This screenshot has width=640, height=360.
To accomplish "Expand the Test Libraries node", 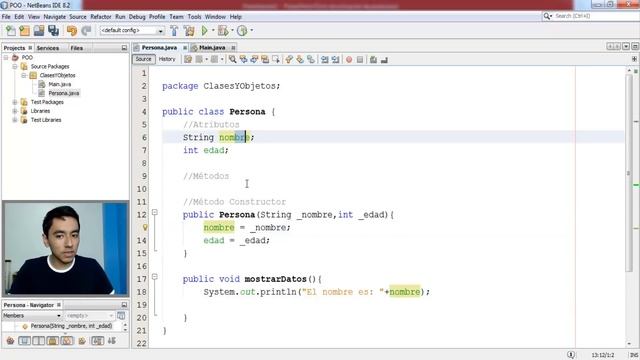I will tap(15, 120).
